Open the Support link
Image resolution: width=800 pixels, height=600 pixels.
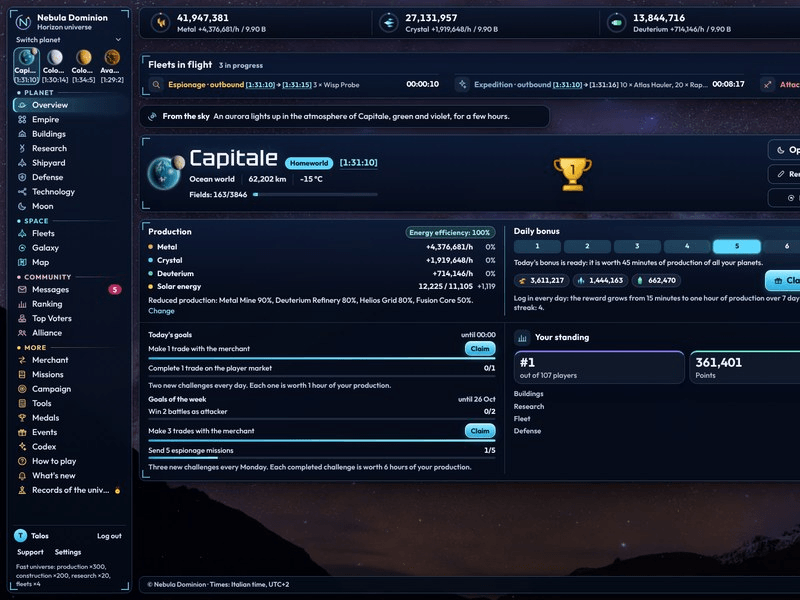pos(30,552)
